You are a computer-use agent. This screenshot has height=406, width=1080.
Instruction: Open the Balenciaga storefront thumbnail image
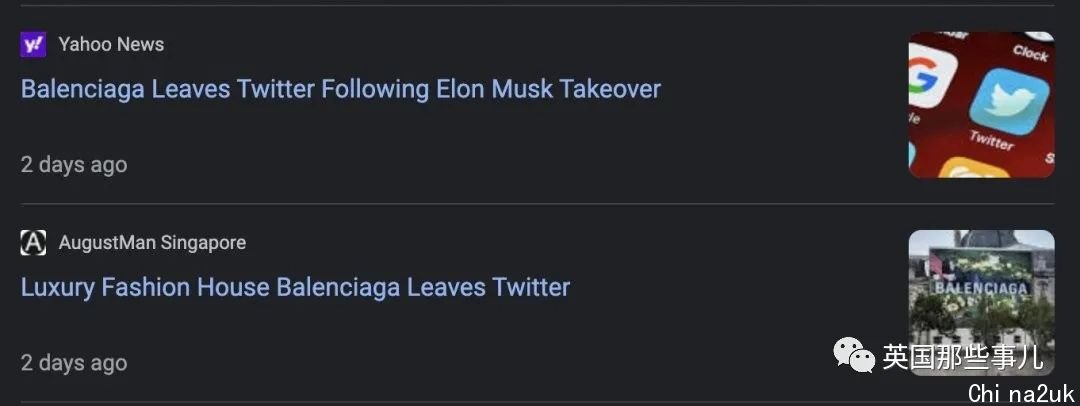(x=982, y=303)
